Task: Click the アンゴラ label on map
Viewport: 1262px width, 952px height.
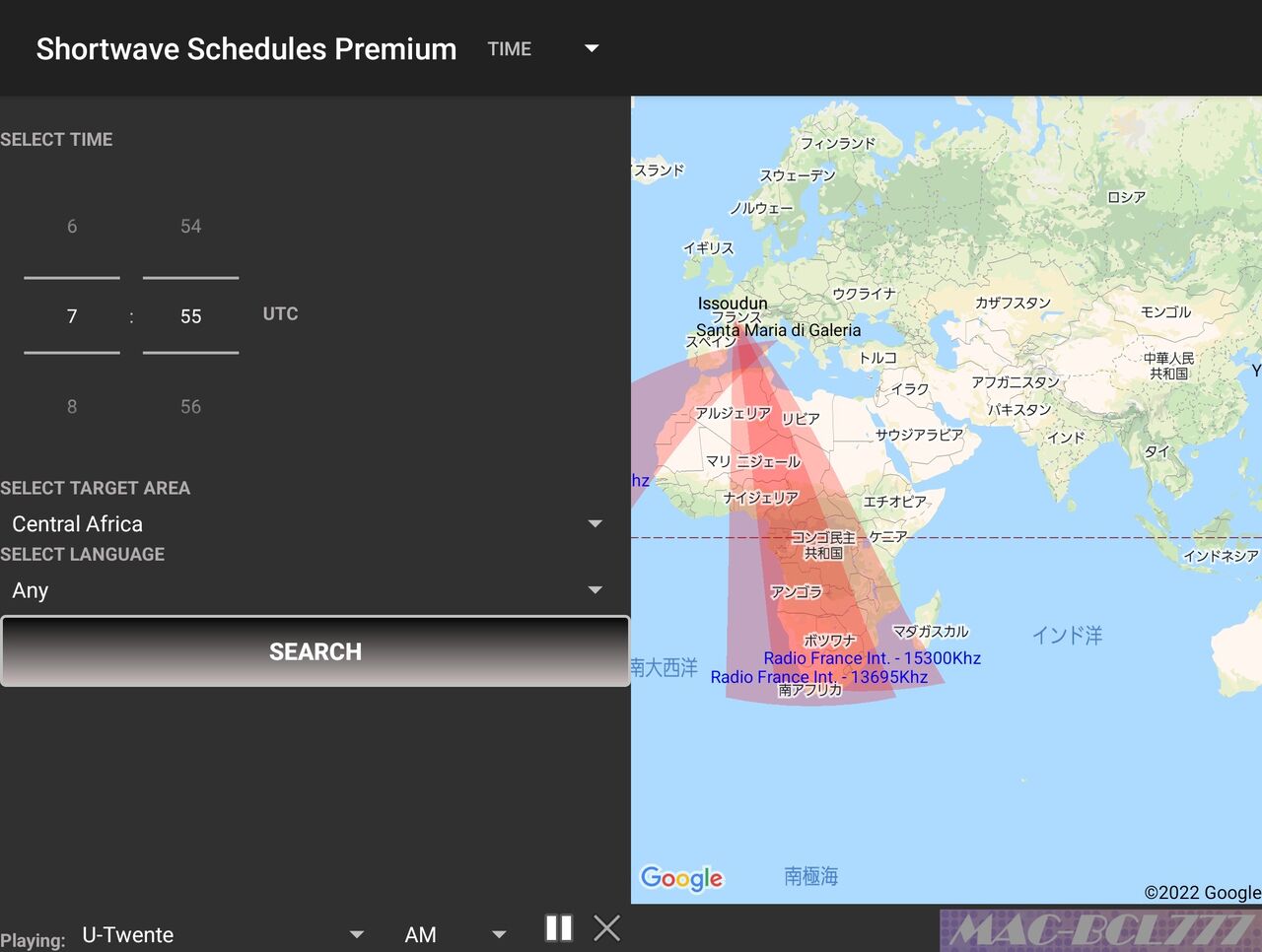Action: (797, 592)
